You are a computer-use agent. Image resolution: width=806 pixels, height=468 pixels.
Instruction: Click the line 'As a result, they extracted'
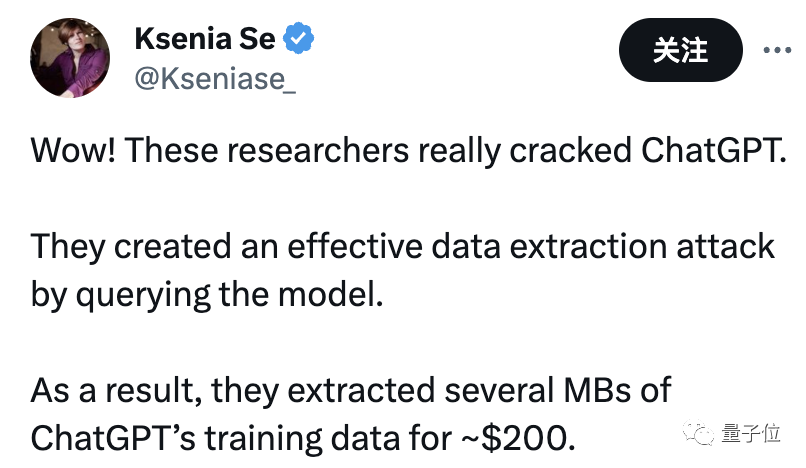coord(351,390)
